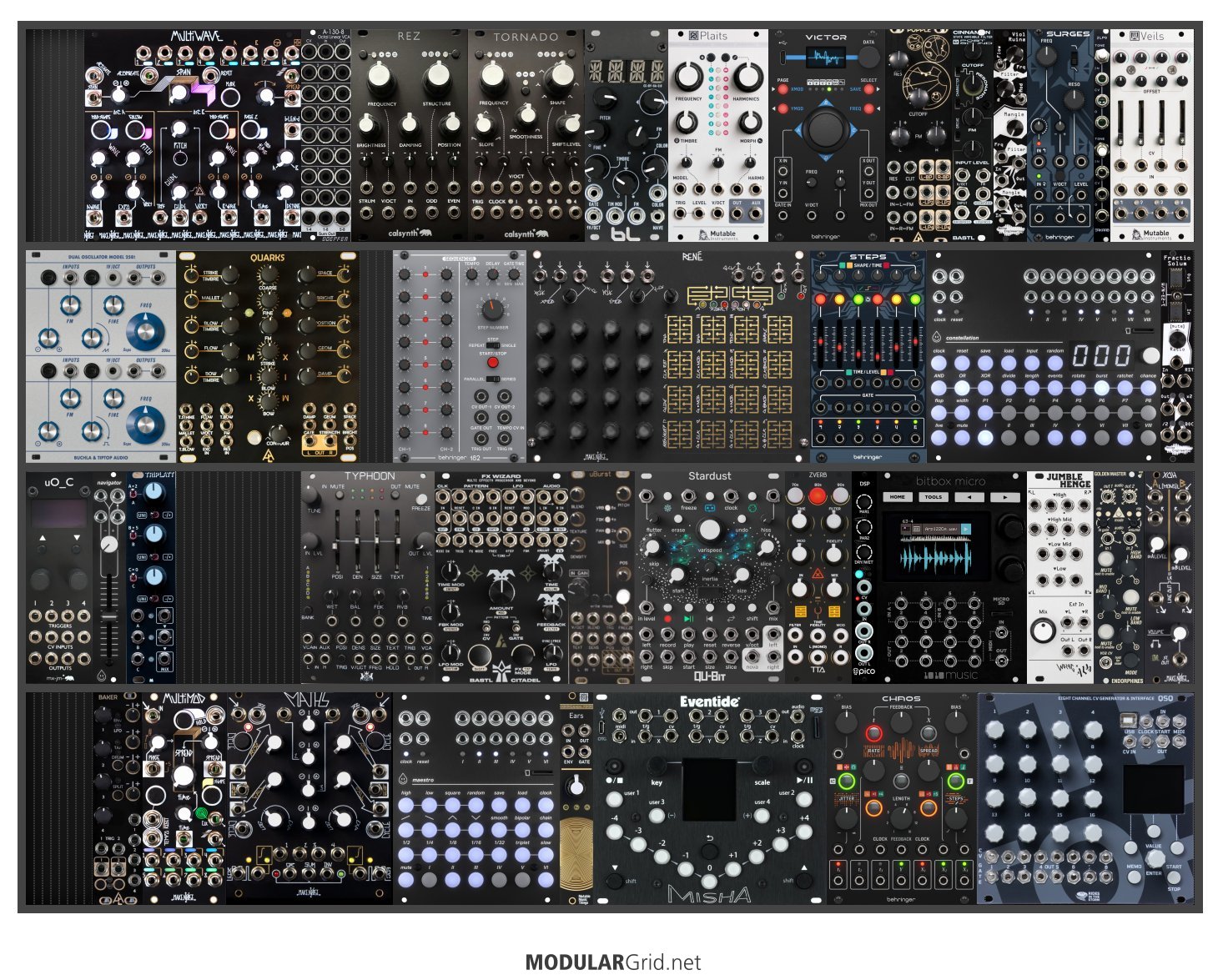
Task: Tap the ratchet button on Constellation
Action: (1125, 388)
